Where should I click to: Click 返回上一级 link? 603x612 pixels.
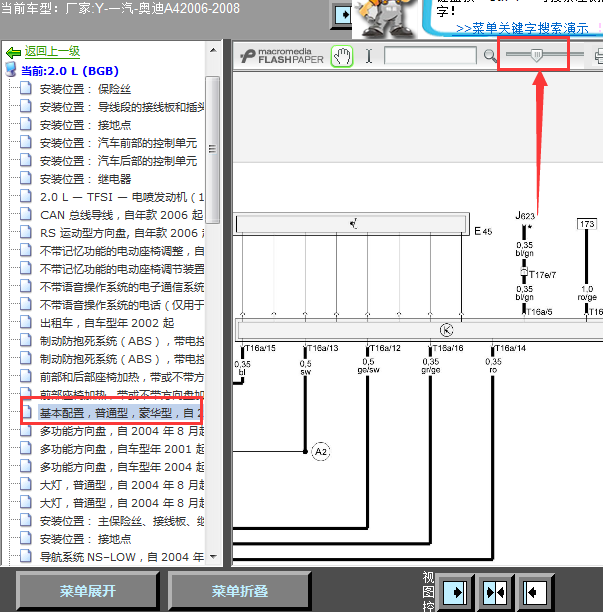click(x=52, y=52)
